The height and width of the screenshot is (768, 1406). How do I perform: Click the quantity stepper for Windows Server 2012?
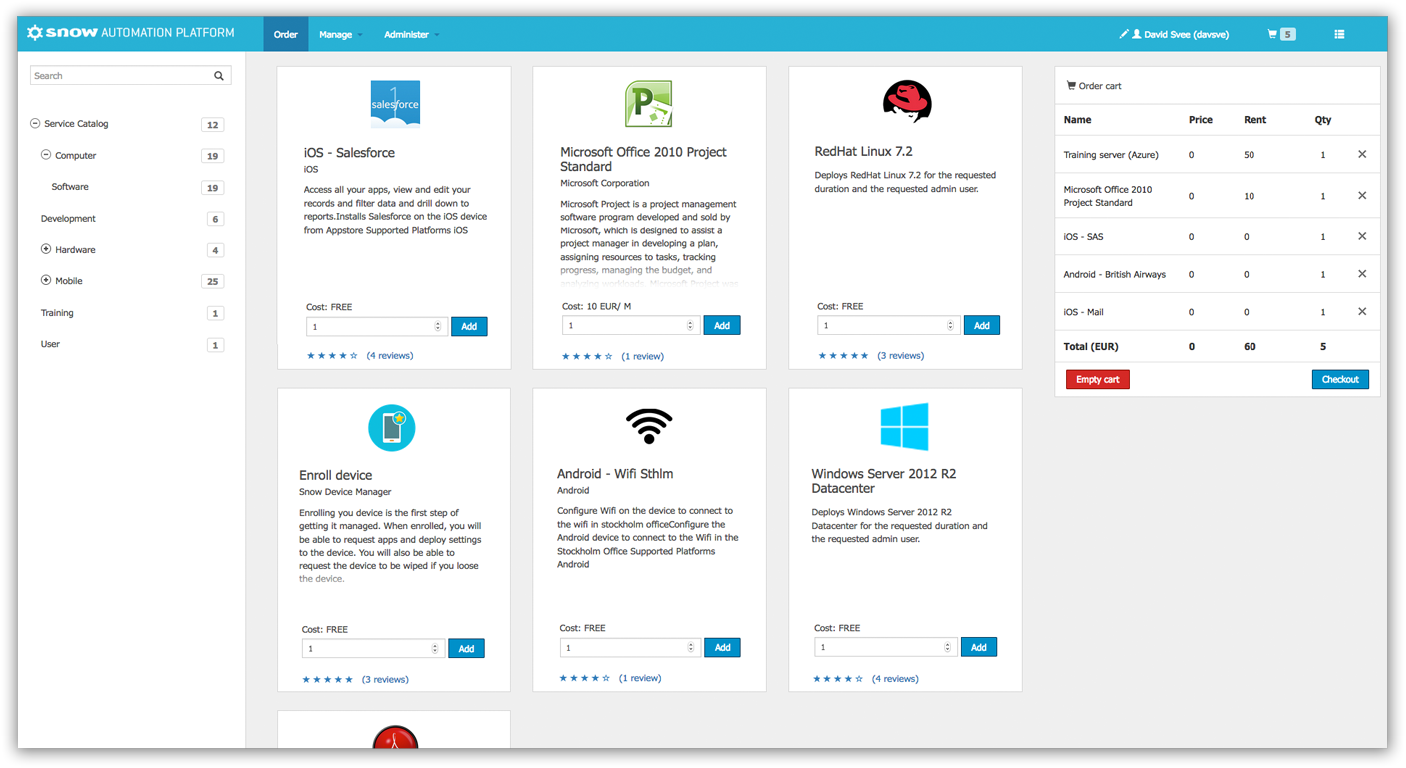[x=947, y=648]
